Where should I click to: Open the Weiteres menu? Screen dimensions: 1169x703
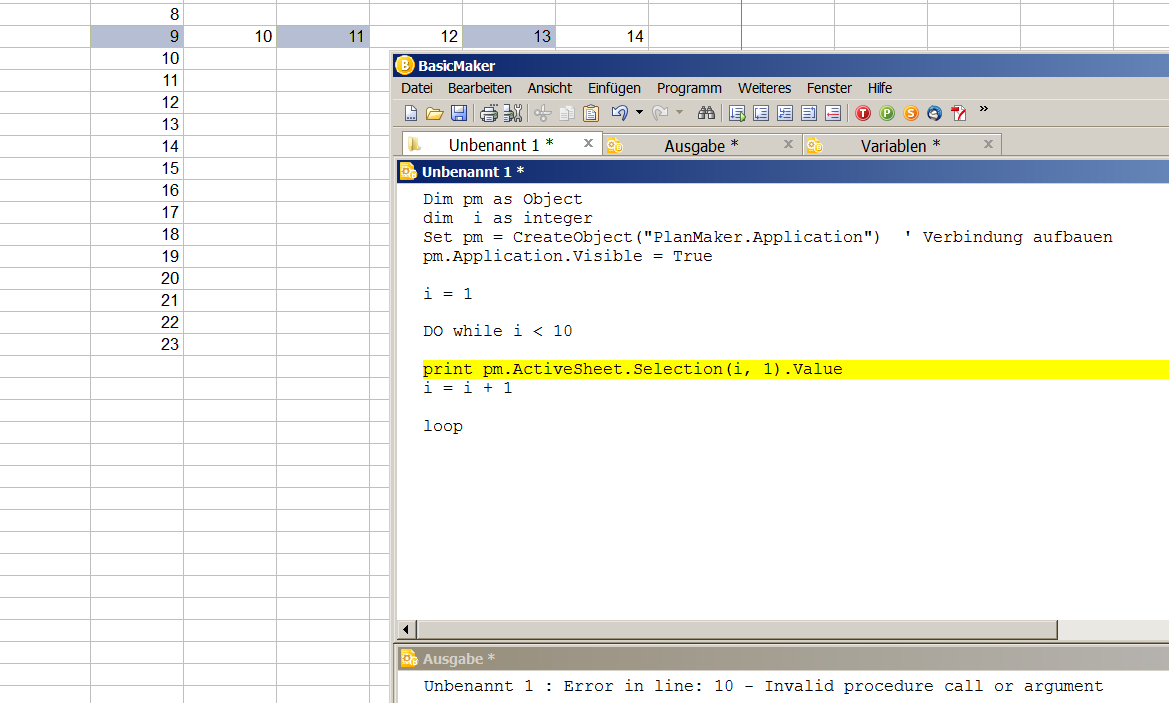[764, 88]
